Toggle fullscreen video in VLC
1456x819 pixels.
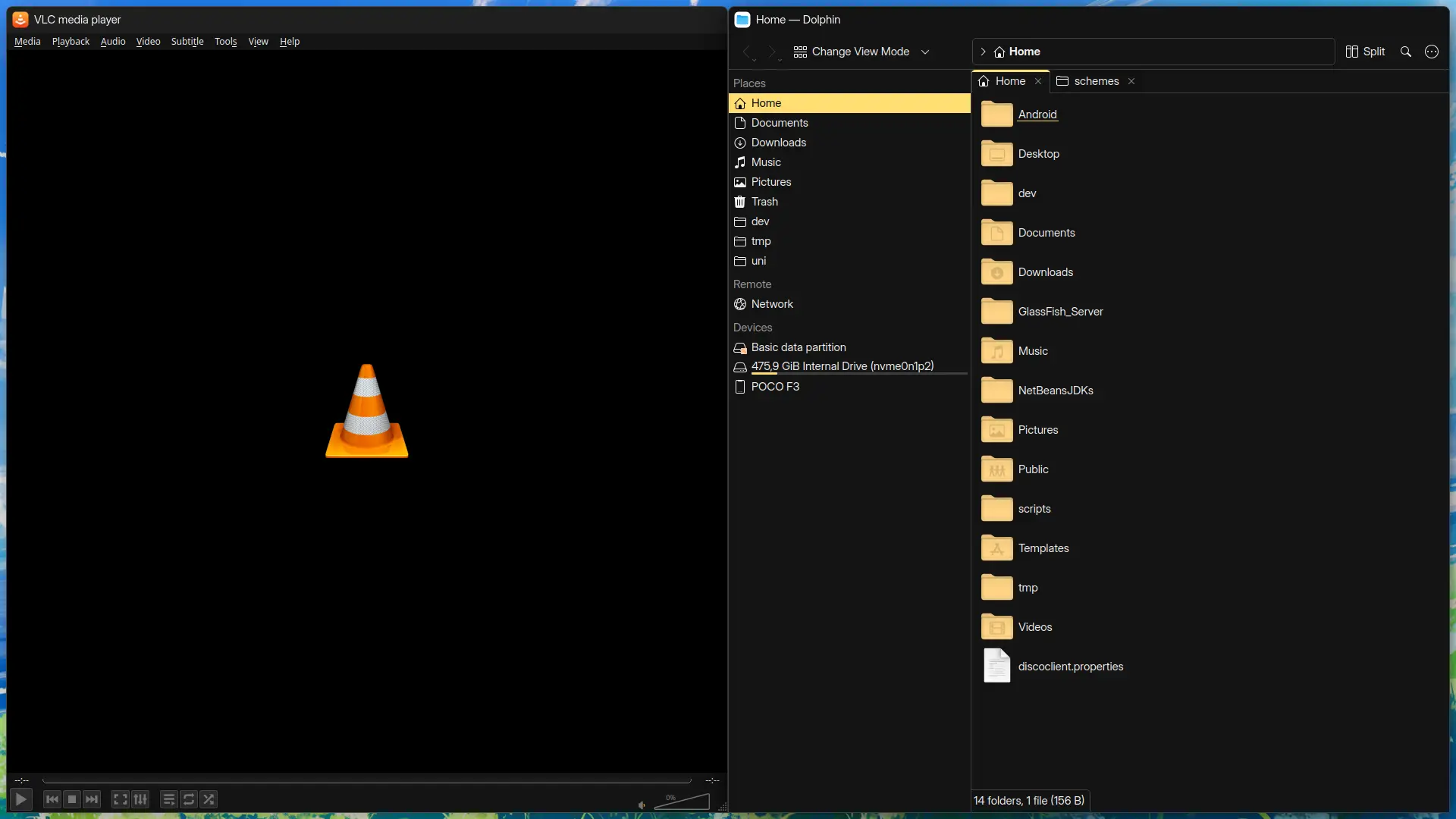pos(120,799)
